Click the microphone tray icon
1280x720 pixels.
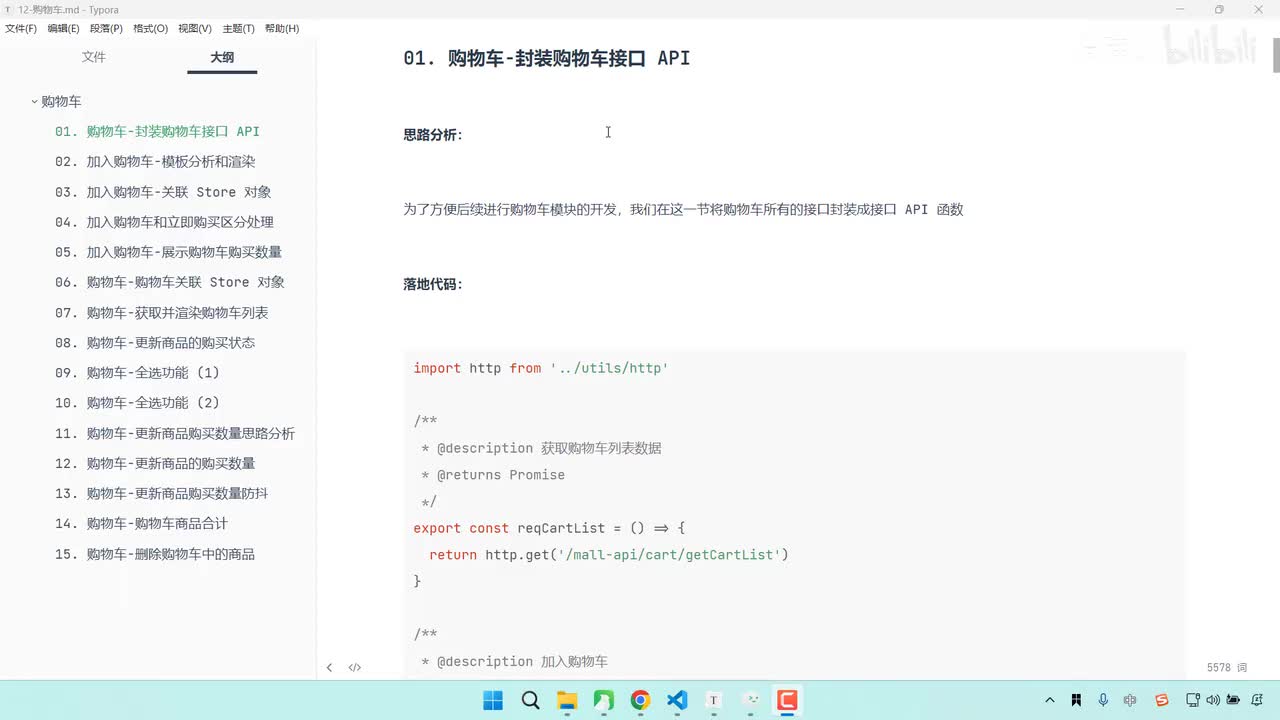pyautogui.click(x=1103, y=700)
